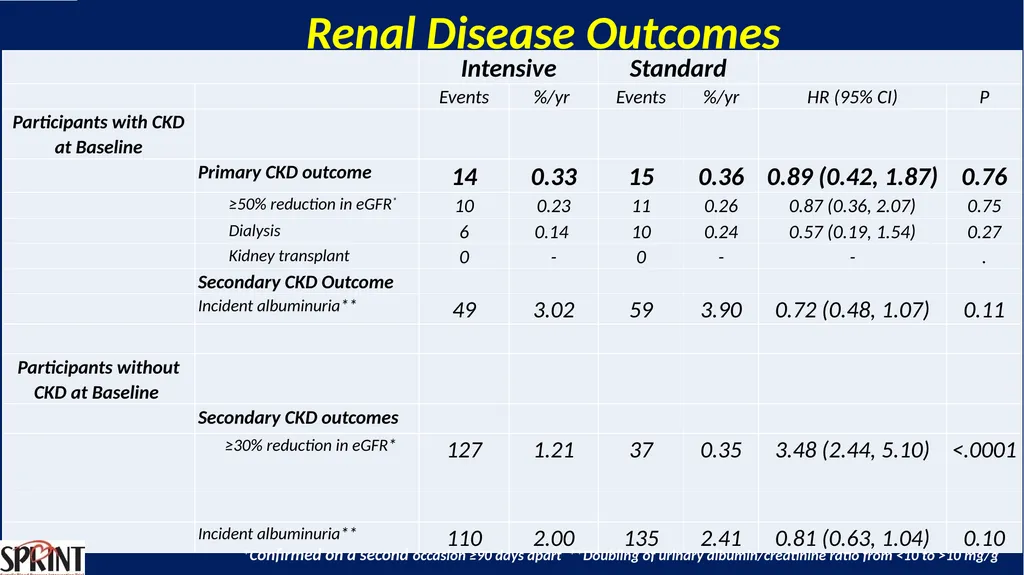
Task: Select the rate value '2.00'
Action: tap(554, 538)
